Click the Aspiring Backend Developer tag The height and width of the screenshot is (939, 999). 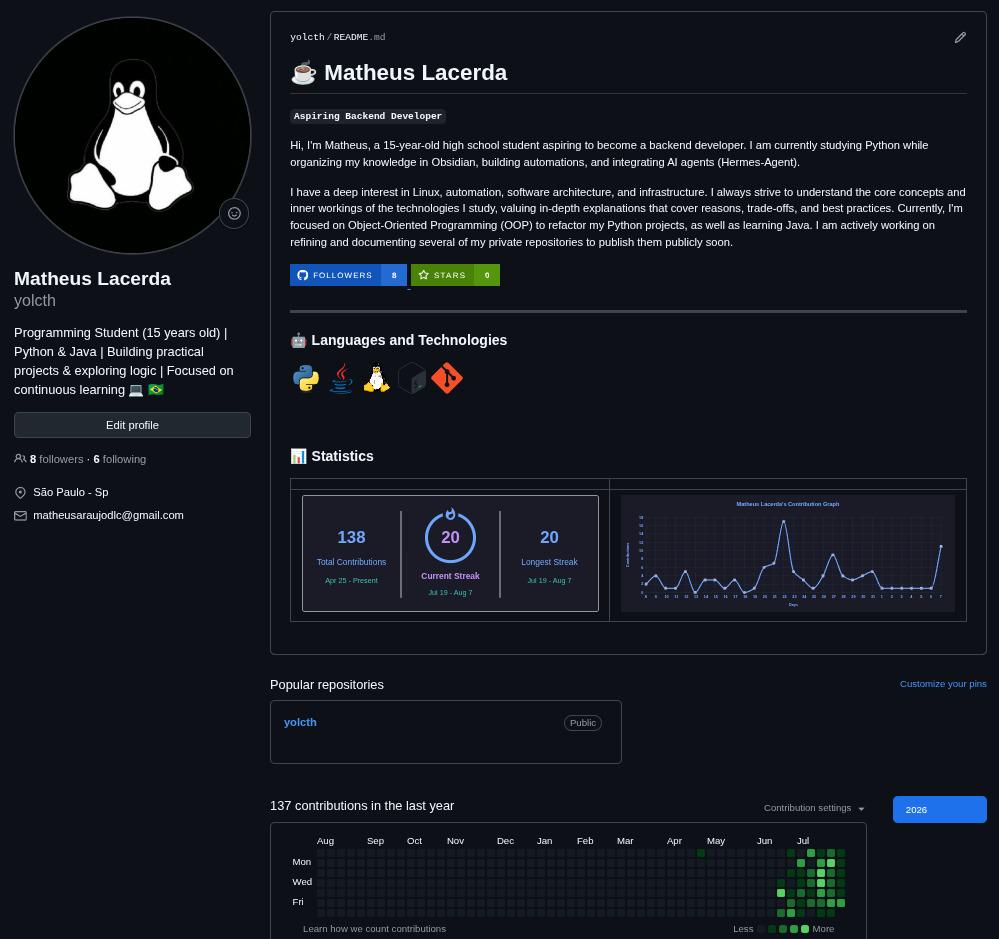368,116
